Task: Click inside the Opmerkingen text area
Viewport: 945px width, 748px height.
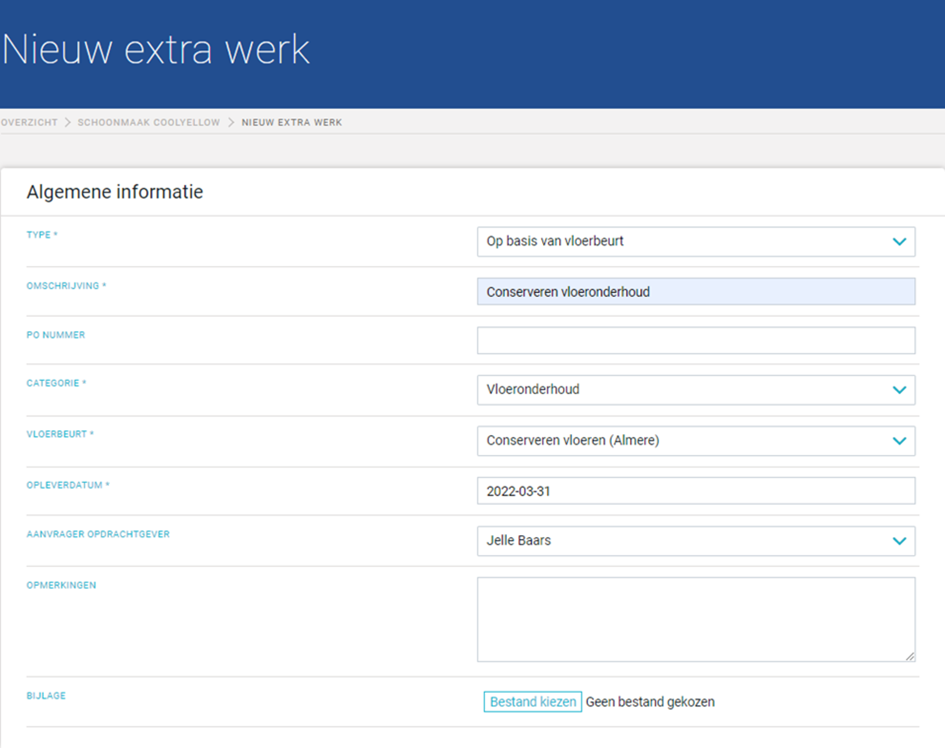Action: pos(696,620)
